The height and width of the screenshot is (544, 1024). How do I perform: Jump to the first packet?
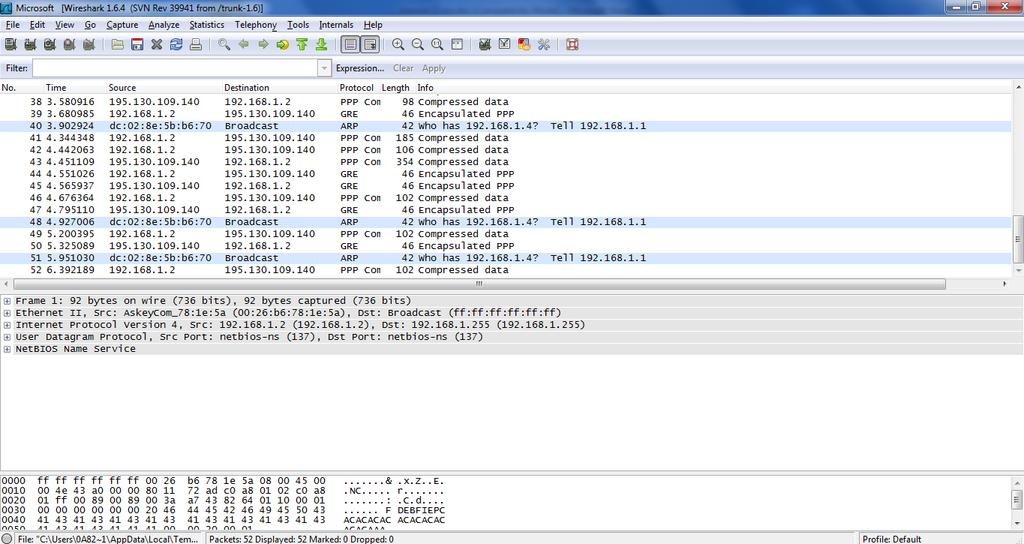tap(302, 44)
